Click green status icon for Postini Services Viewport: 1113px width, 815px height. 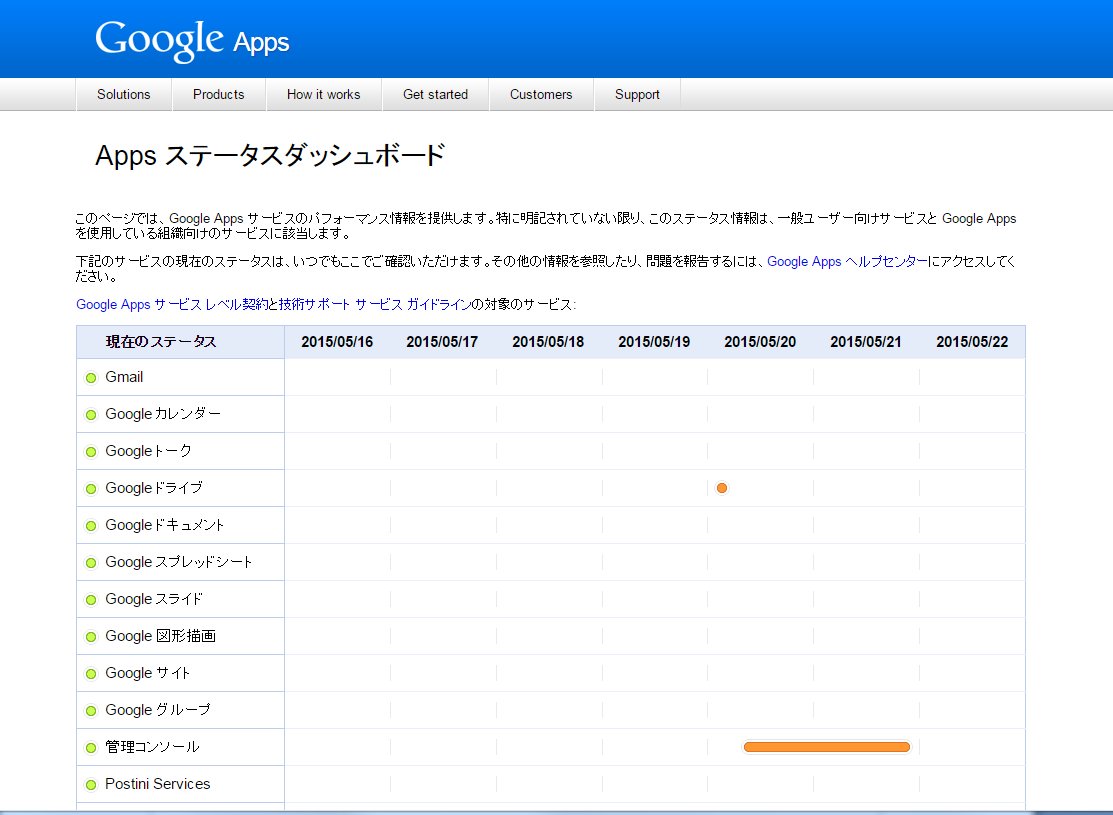click(x=91, y=784)
